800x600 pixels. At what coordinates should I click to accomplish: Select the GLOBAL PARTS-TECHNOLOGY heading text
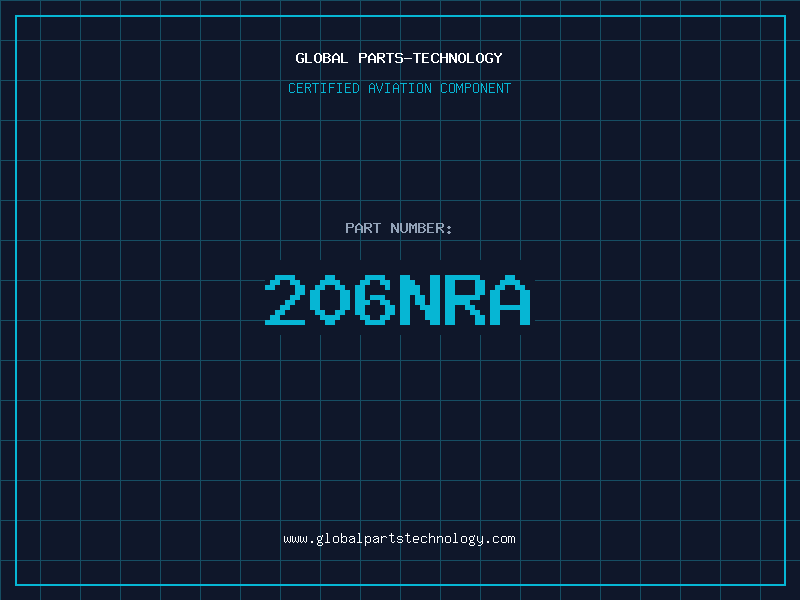(399, 58)
